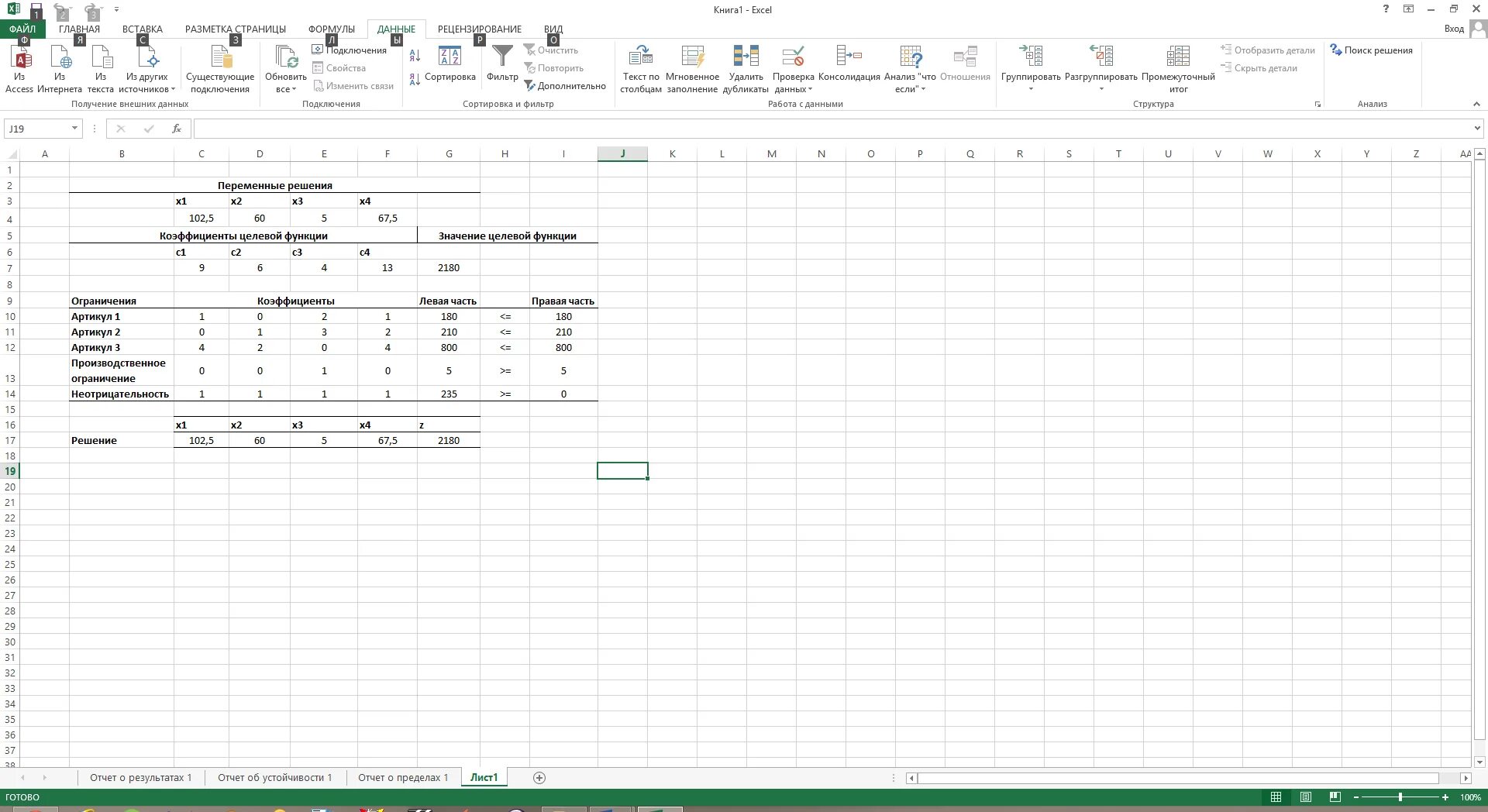
Task: Zoom in with plus button
Action: pyautogui.click(x=1445, y=797)
